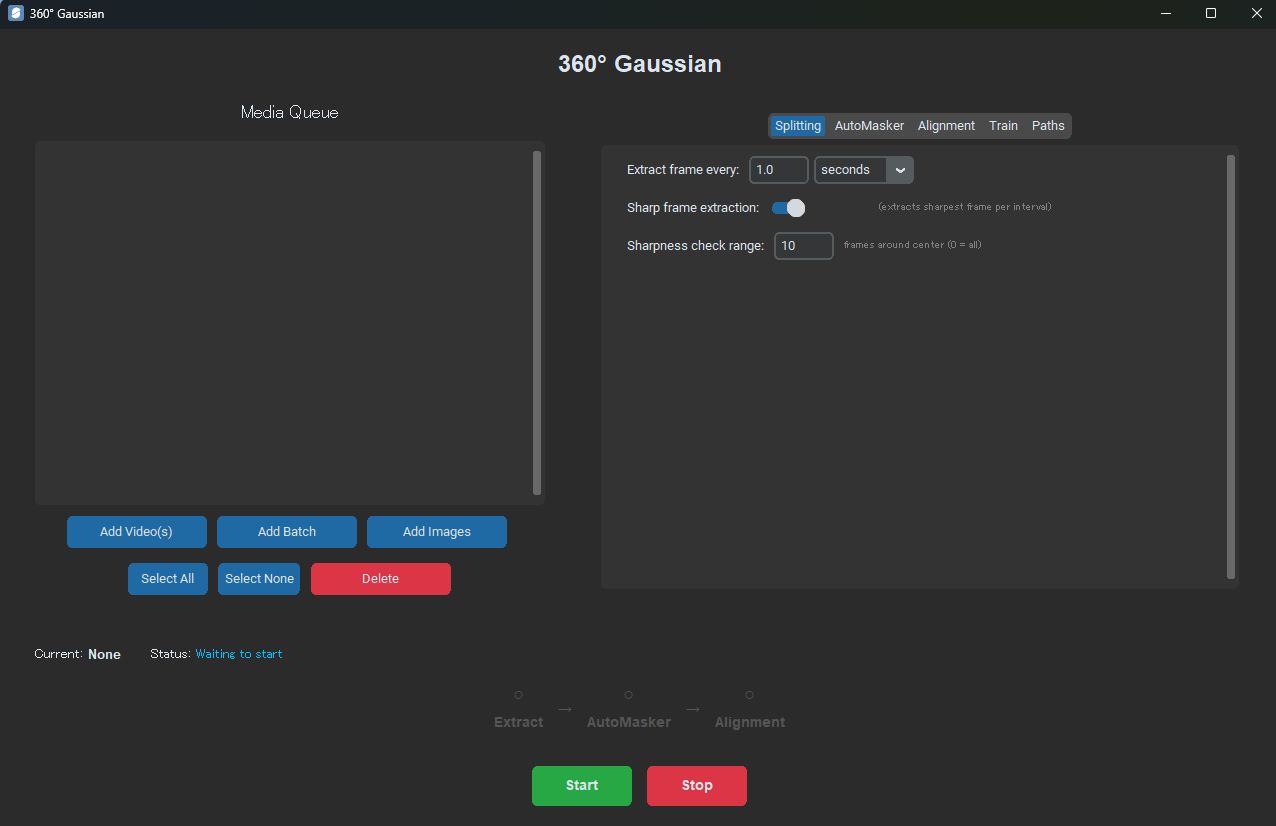Screen dimensions: 1276x826
Task: Delete the selected media items
Action: (x=380, y=578)
